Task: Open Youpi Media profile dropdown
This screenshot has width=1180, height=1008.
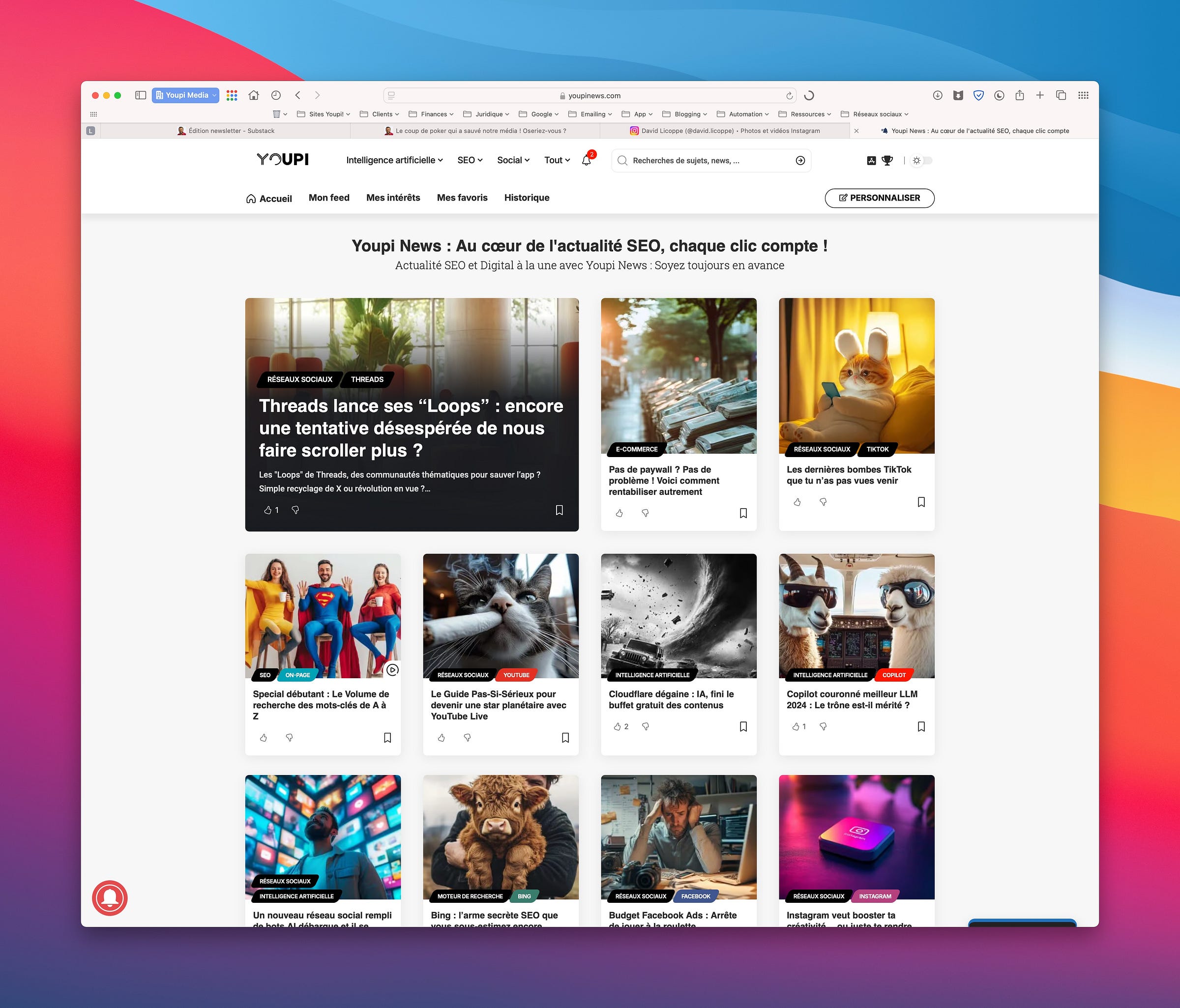Action: (x=186, y=95)
